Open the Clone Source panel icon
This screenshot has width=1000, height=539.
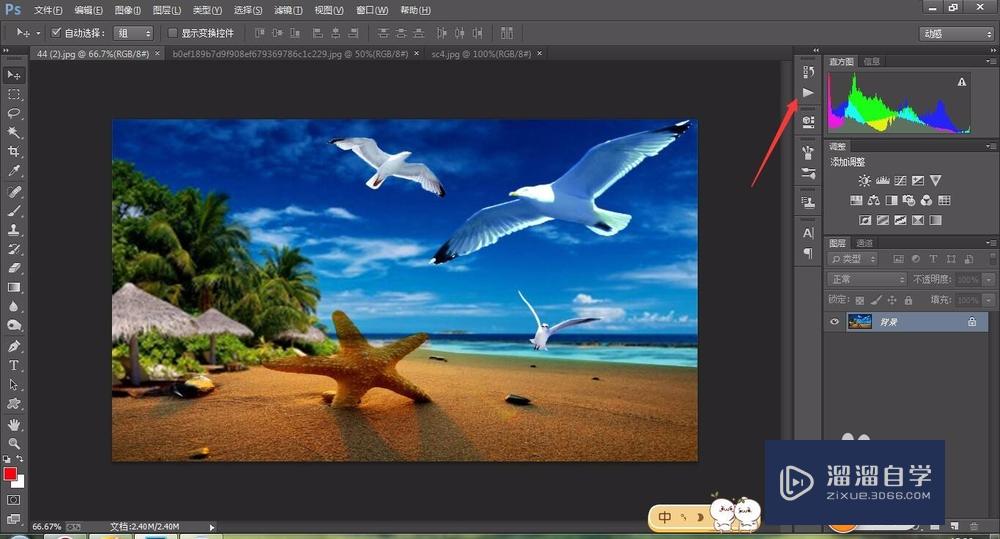(x=808, y=202)
